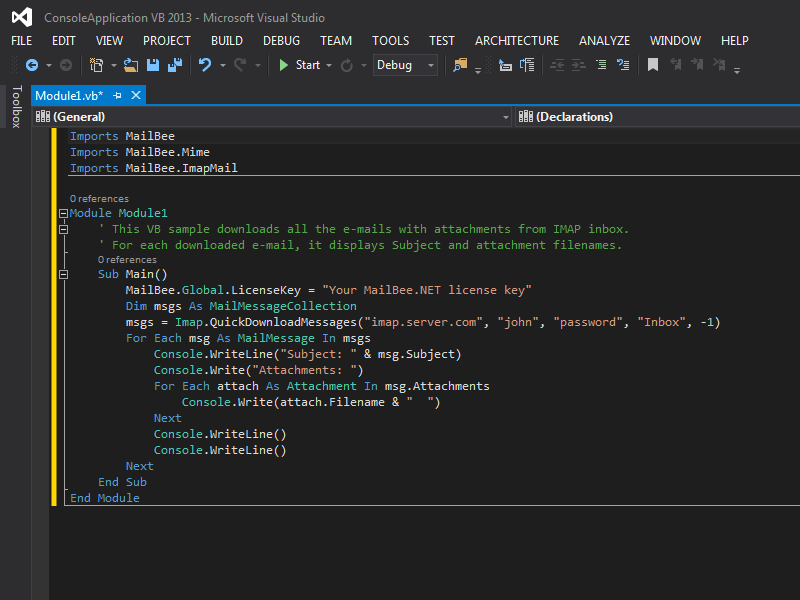Image resolution: width=800 pixels, height=600 pixels.
Task: Open the DEBUG menu
Action: [281, 41]
